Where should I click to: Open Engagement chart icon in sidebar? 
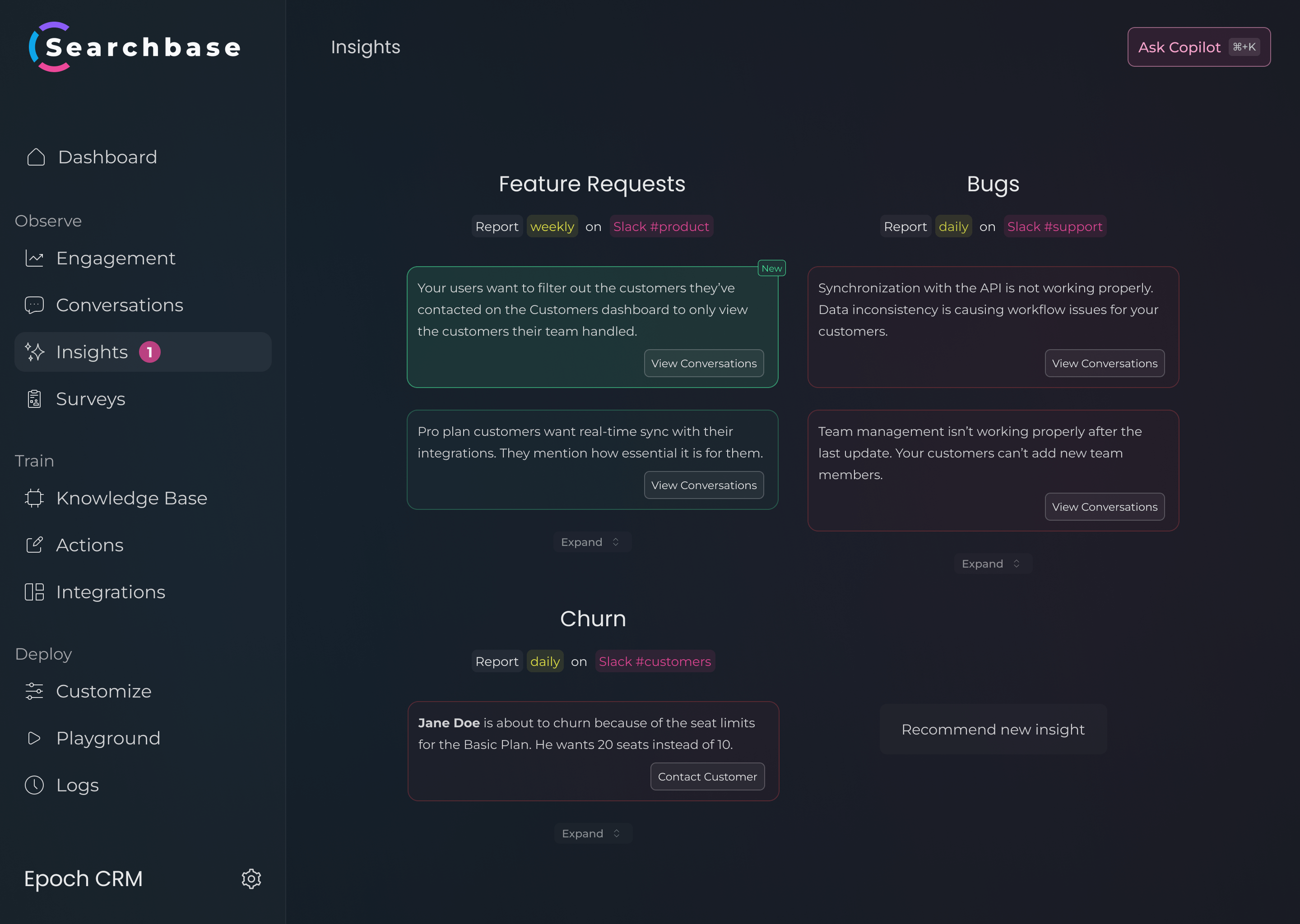pos(34,259)
